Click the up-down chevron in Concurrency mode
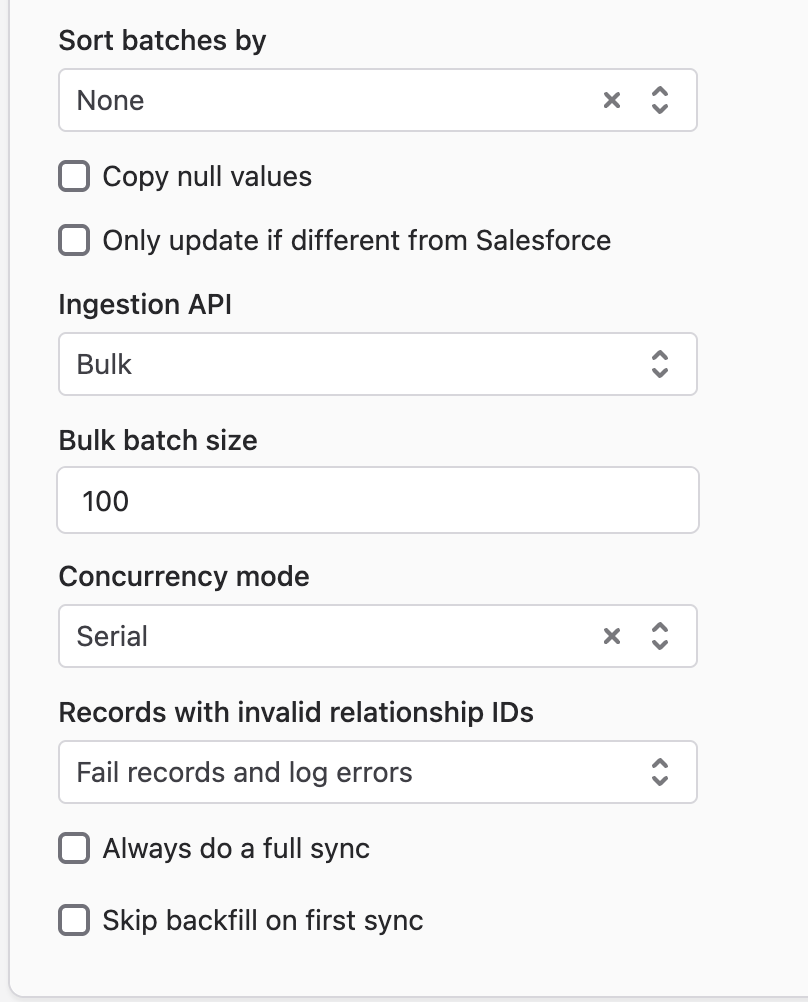 [x=660, y=636]
